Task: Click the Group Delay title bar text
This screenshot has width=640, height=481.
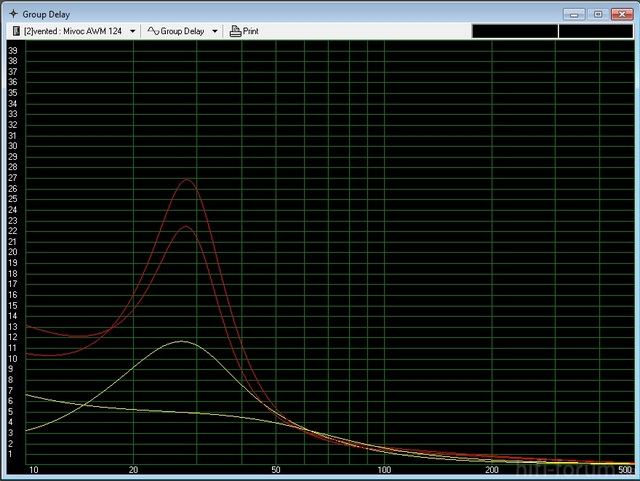Action: 46,14
